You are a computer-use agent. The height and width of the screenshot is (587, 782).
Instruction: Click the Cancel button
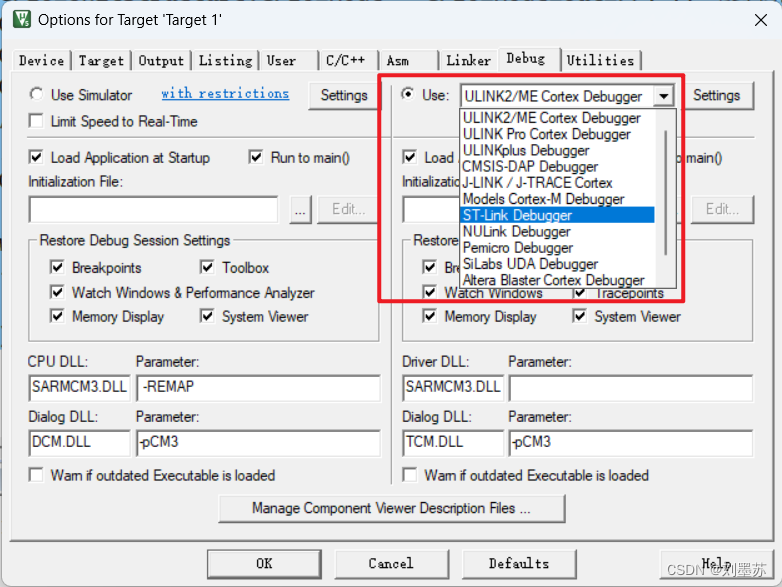click(391, 564)
